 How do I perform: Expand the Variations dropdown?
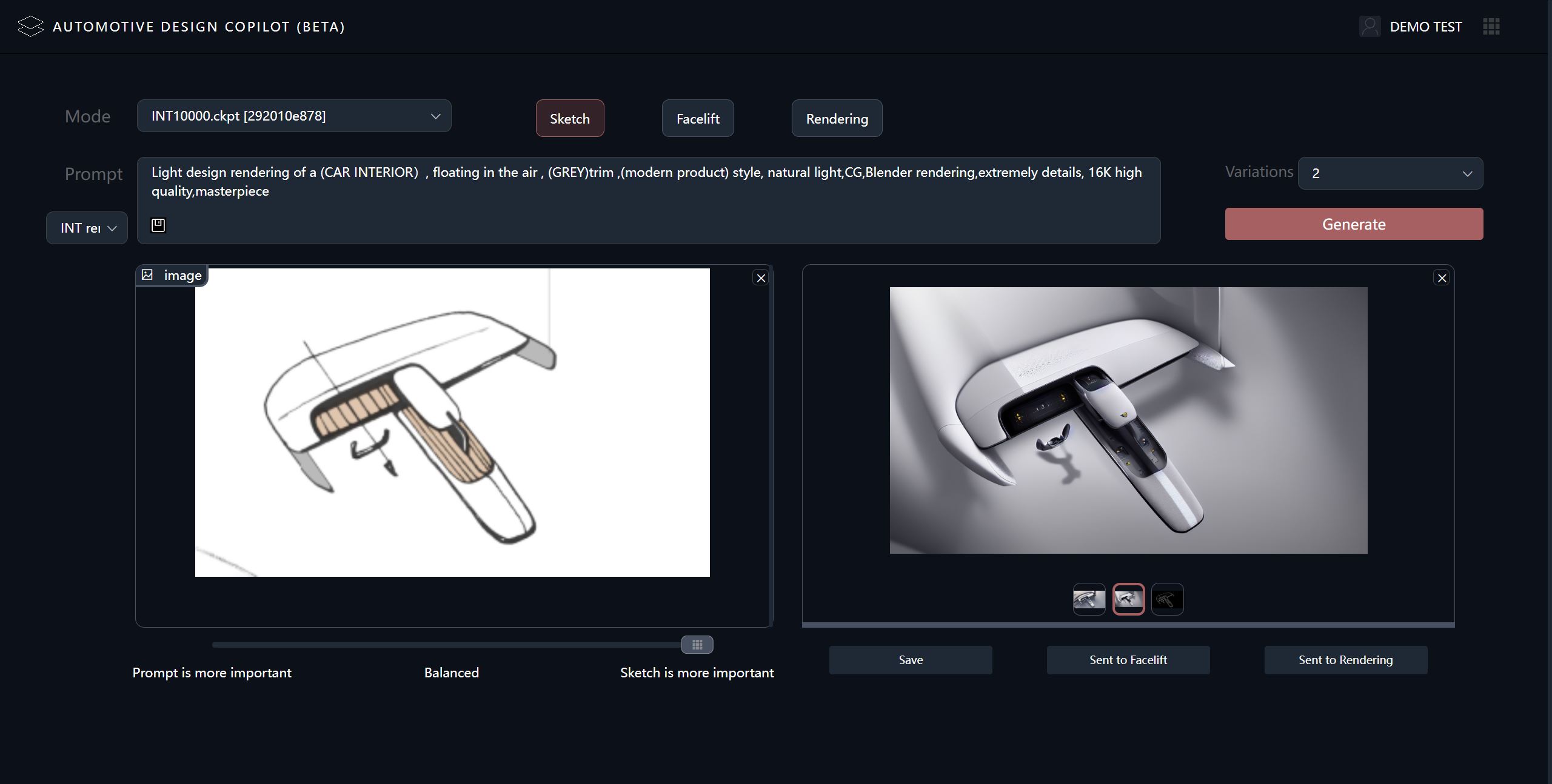pyautogui.click(x=1390, y=173)
